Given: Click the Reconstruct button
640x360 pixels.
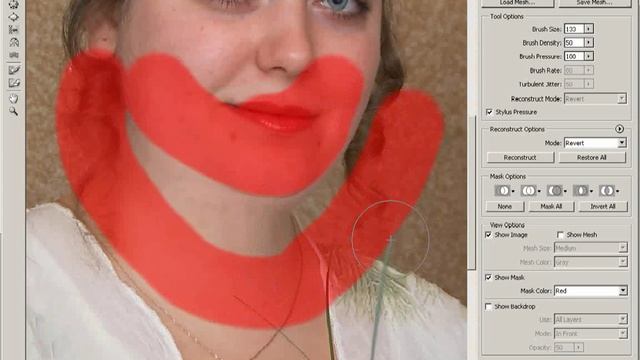Looking at the screenshot, I should (520, 158).
